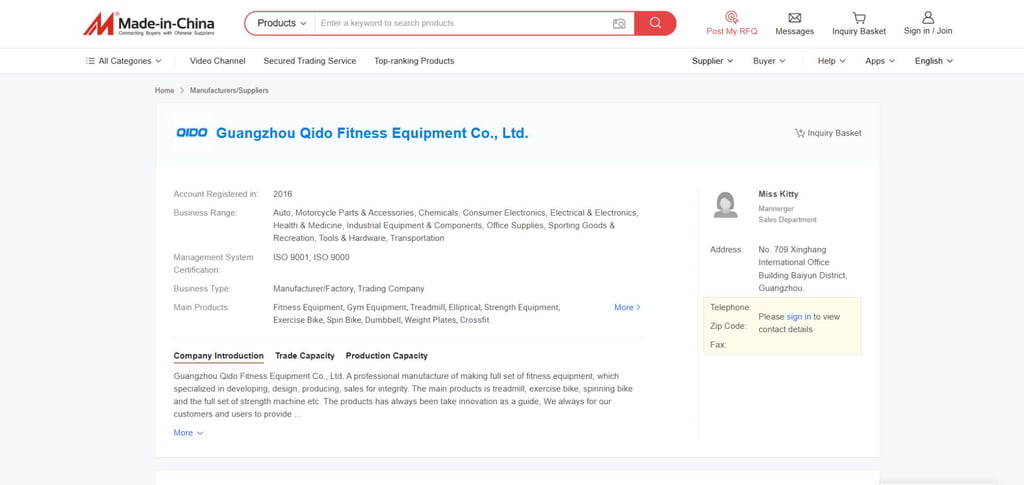Click the QIDO company logo
This screenshot has height=485, width=1024.
[x=191, y=132]
